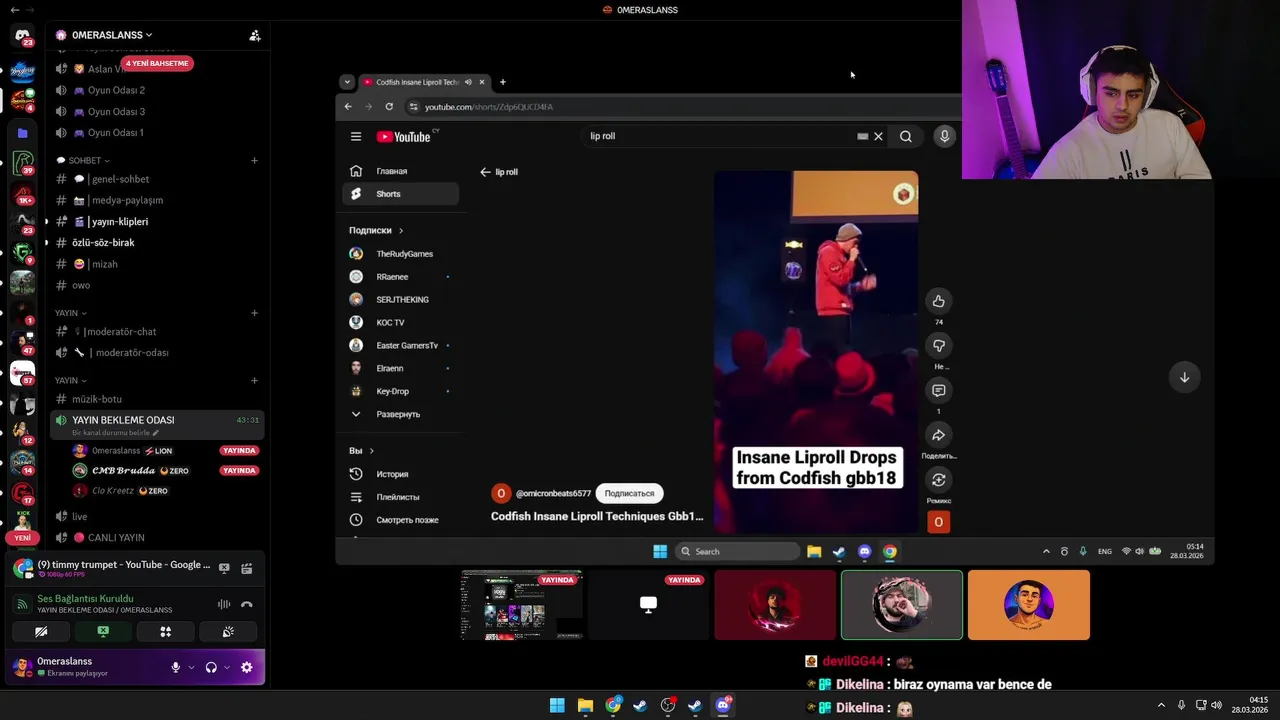Open microphone input options chevron

(x=190, y=668)
